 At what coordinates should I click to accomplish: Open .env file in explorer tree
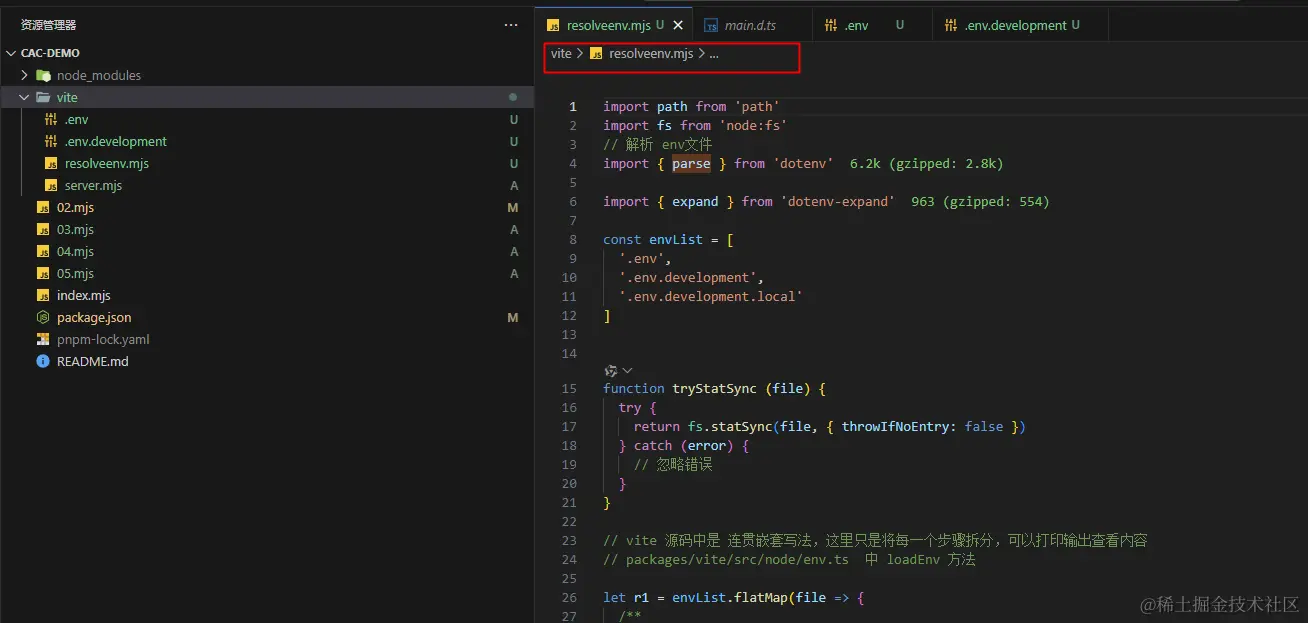pos(76,119)
